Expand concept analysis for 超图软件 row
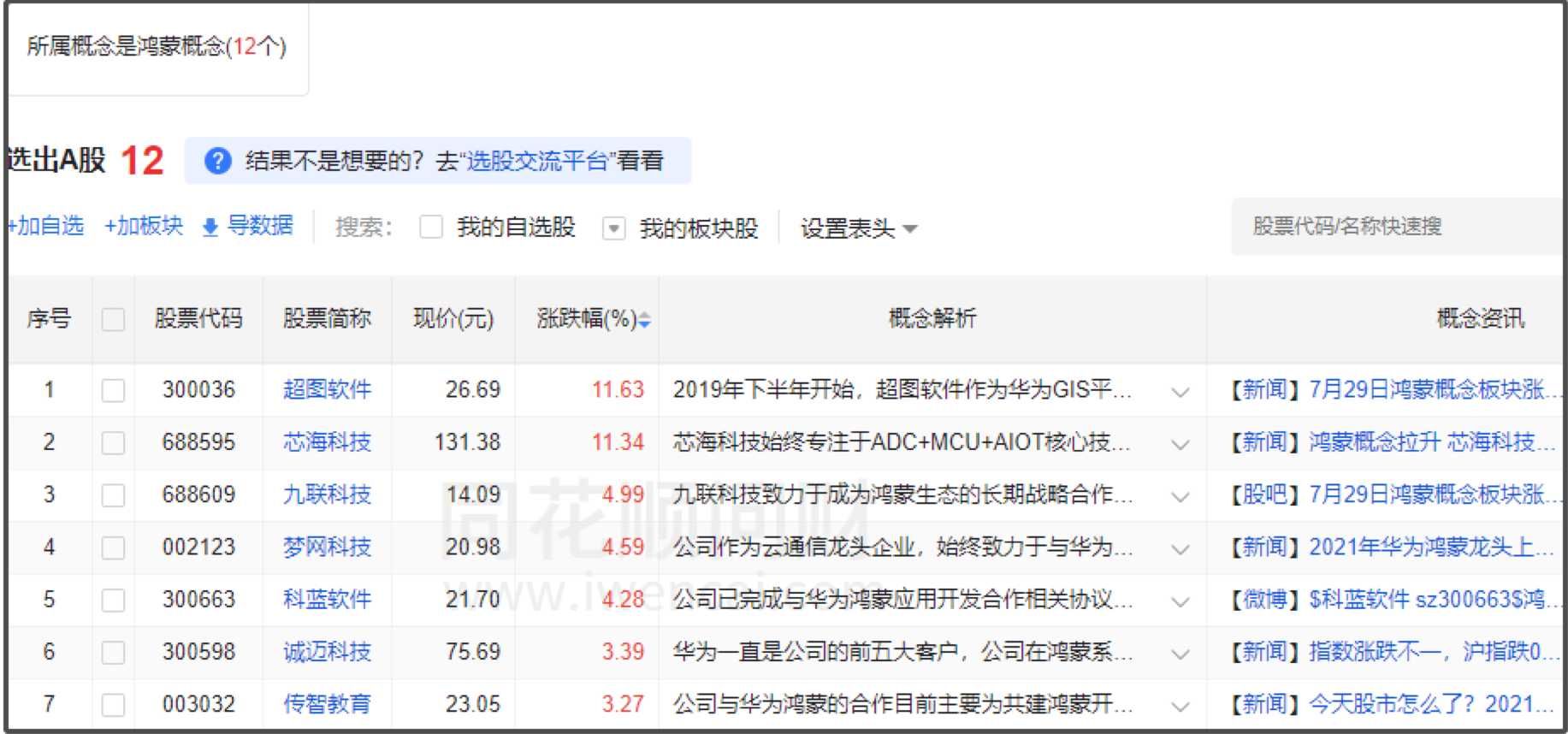 click(1180, 392)
